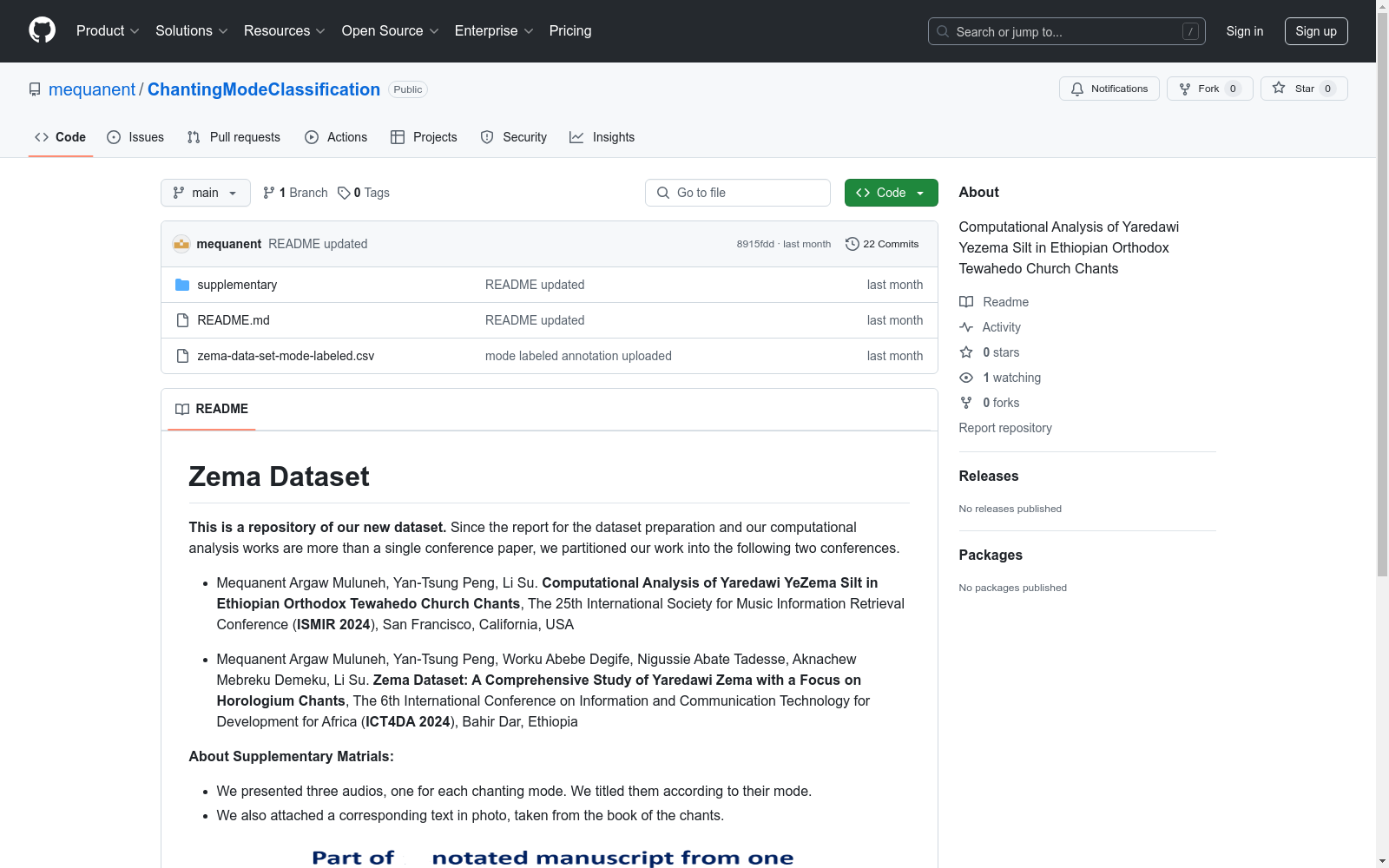Expand the Open Source menu
The height and width of the screenshot is (868, 1389).
click(391, 31)
